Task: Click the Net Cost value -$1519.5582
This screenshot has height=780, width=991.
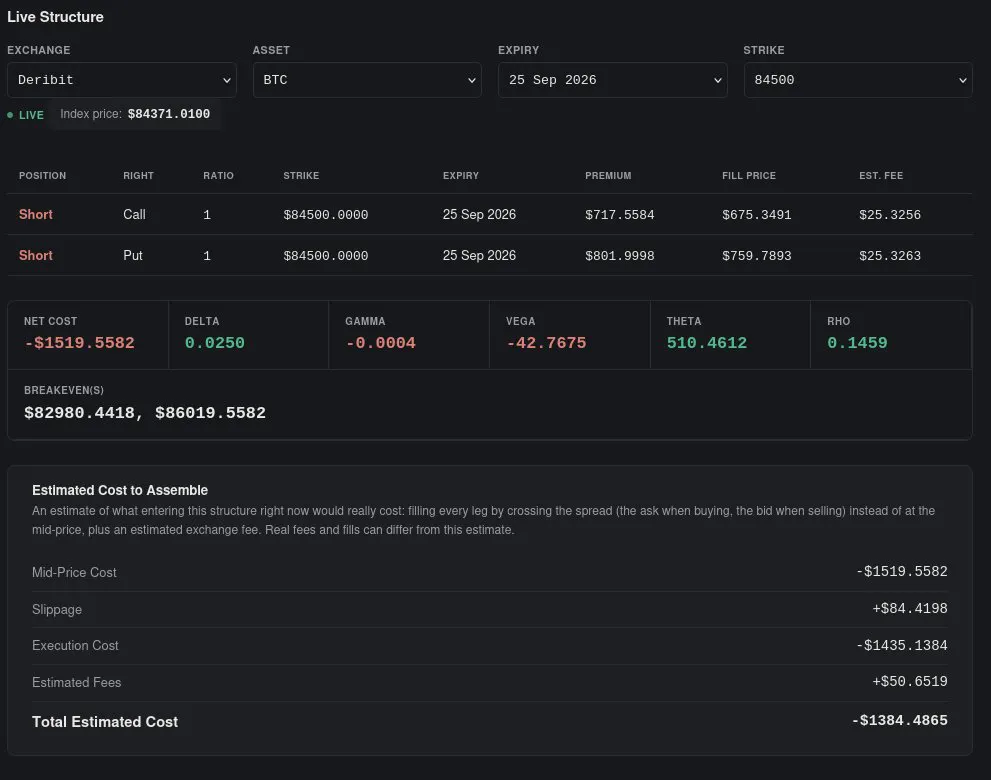Action: pyautogui.click(x=79, y=343)
